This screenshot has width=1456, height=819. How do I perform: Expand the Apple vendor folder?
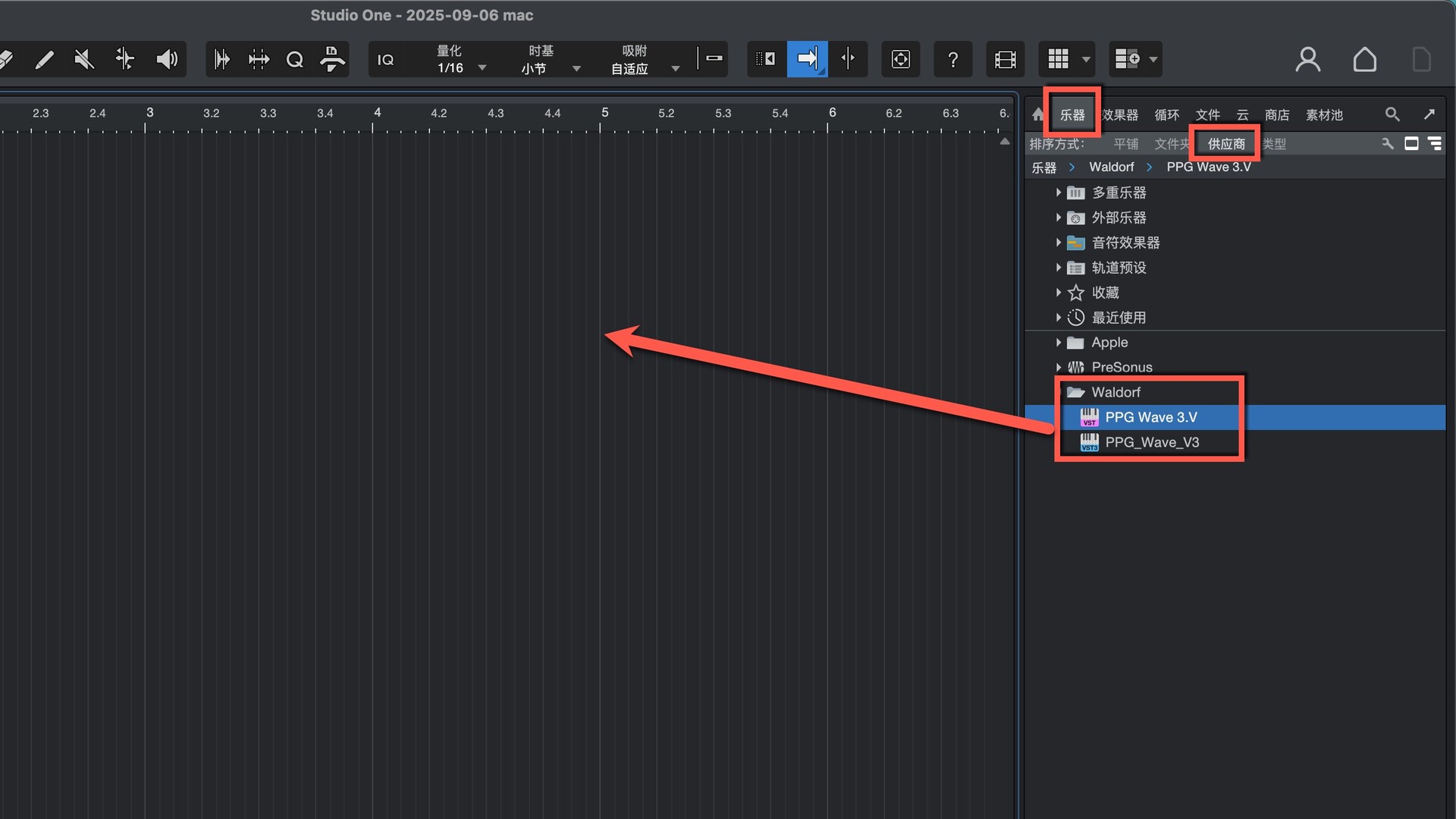pos(1058,343)
